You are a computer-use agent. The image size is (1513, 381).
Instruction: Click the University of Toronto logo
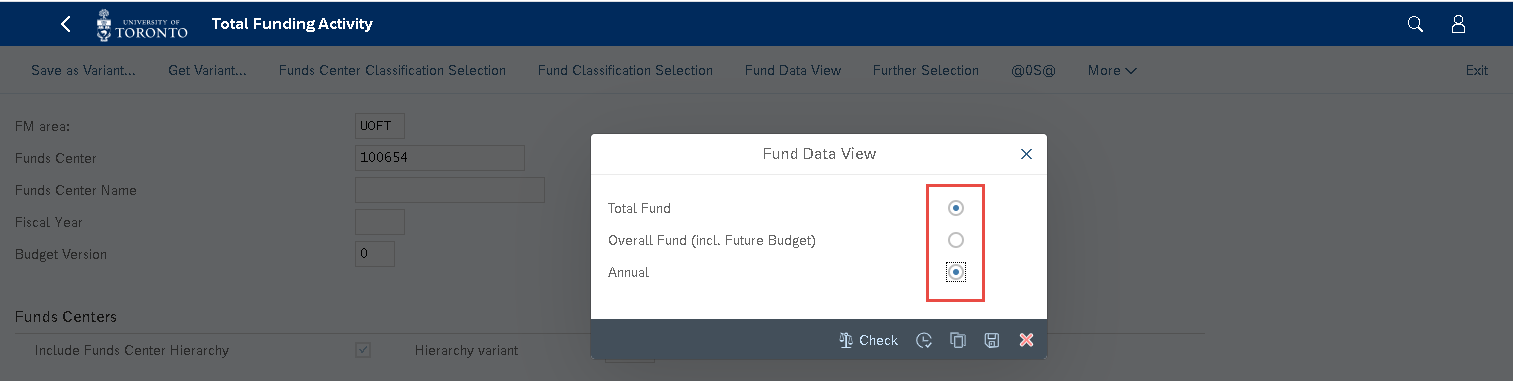pyautogui.click(x=142, y=24)
